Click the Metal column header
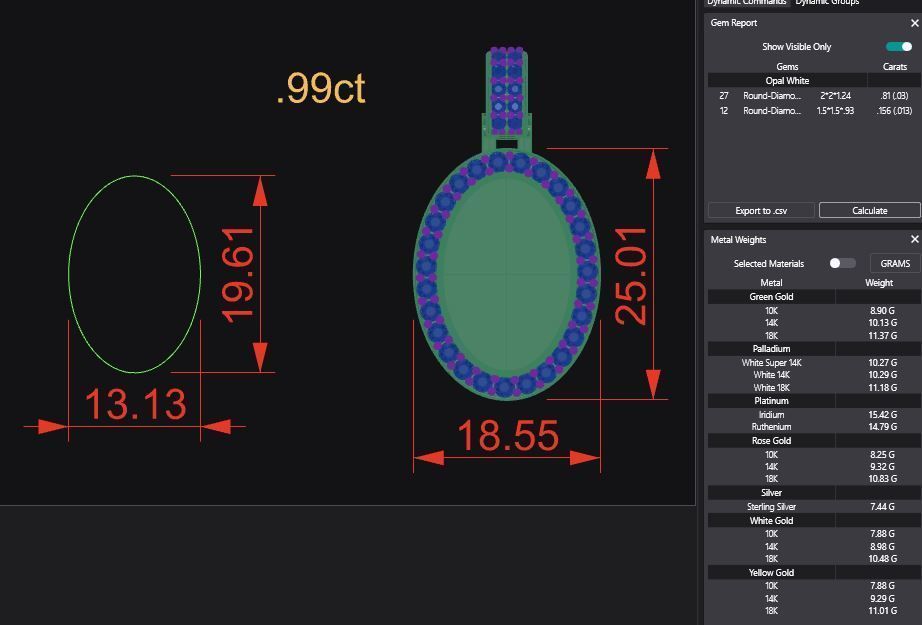The height and width of the screenshot is (625, 922). pyautogui.click(x=771, y=283)
